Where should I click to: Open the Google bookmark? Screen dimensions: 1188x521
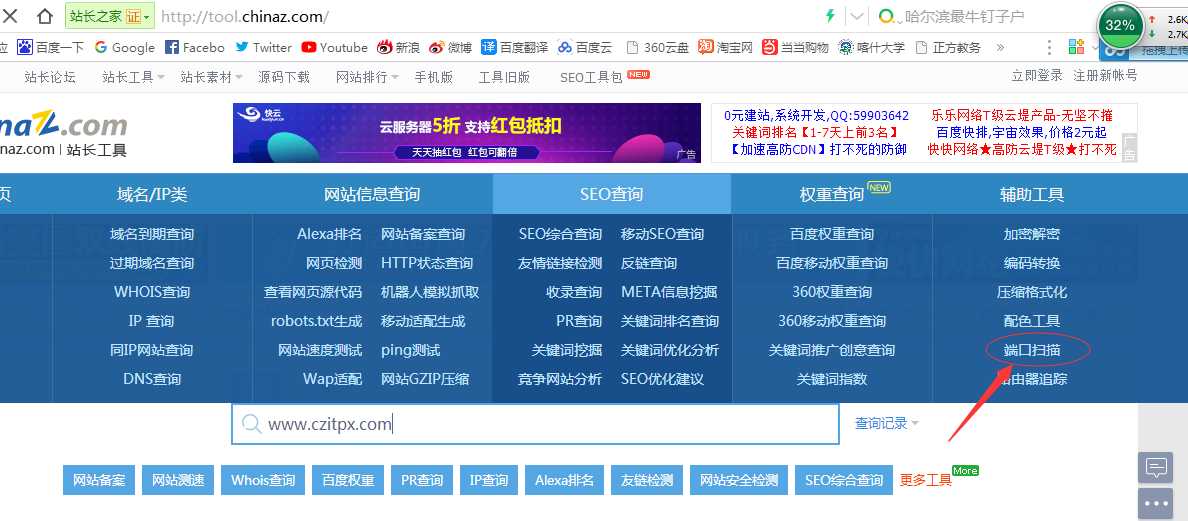click(124, 47)
